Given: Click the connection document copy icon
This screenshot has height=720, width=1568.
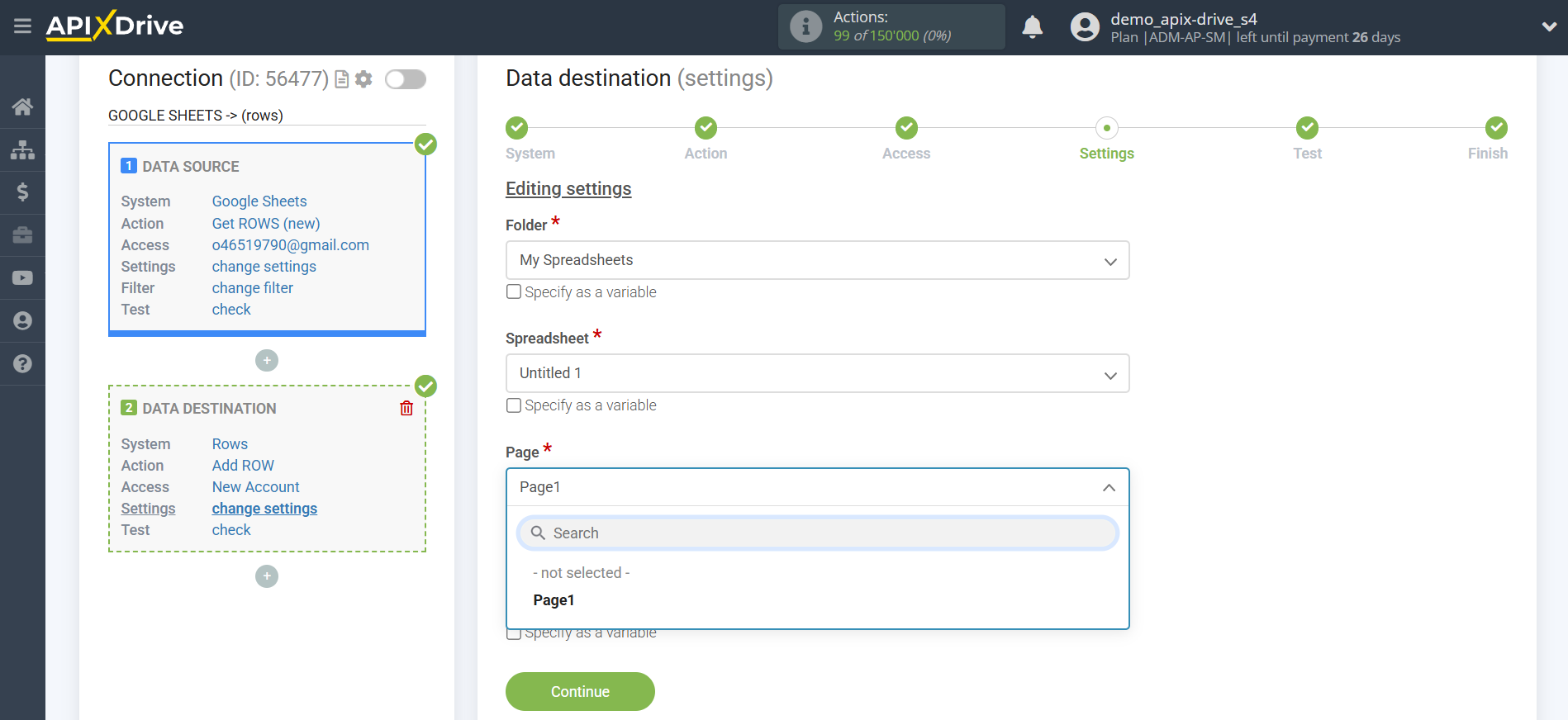Looking at the screenshot, I should [341, 79].
